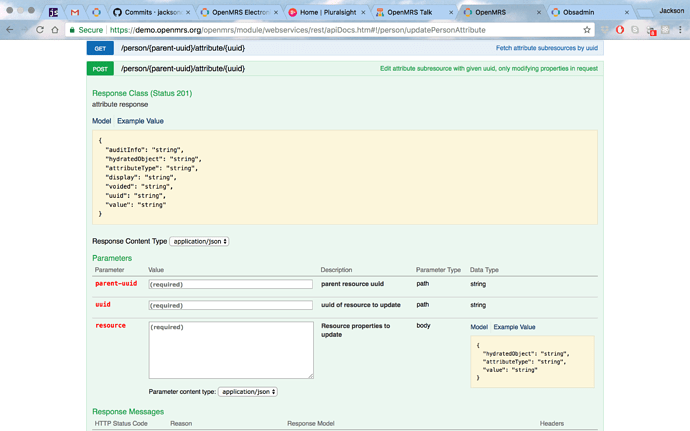Click the secure padlock icon in address bar
Image resolution: width=690 pixels, height=431 pixels.
click(x=72, y=30)
